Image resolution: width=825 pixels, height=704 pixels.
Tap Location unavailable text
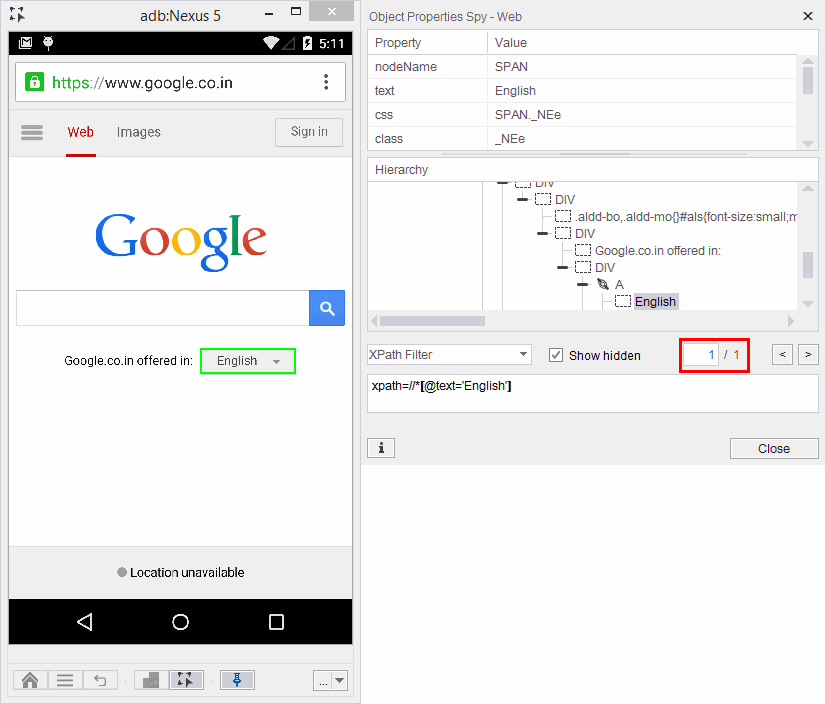187,572
